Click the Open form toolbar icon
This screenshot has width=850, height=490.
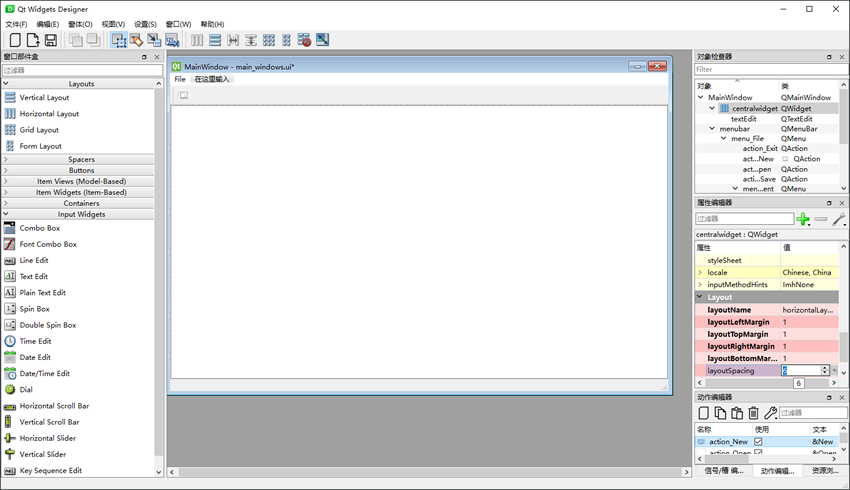click(33, 40)
